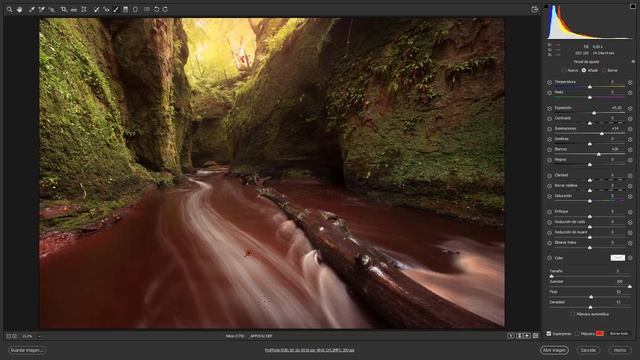Viewport: 640px width, 360px height.
Task: Increase Reducción de ruido plus icon
Action: click(x=630, y=222)
